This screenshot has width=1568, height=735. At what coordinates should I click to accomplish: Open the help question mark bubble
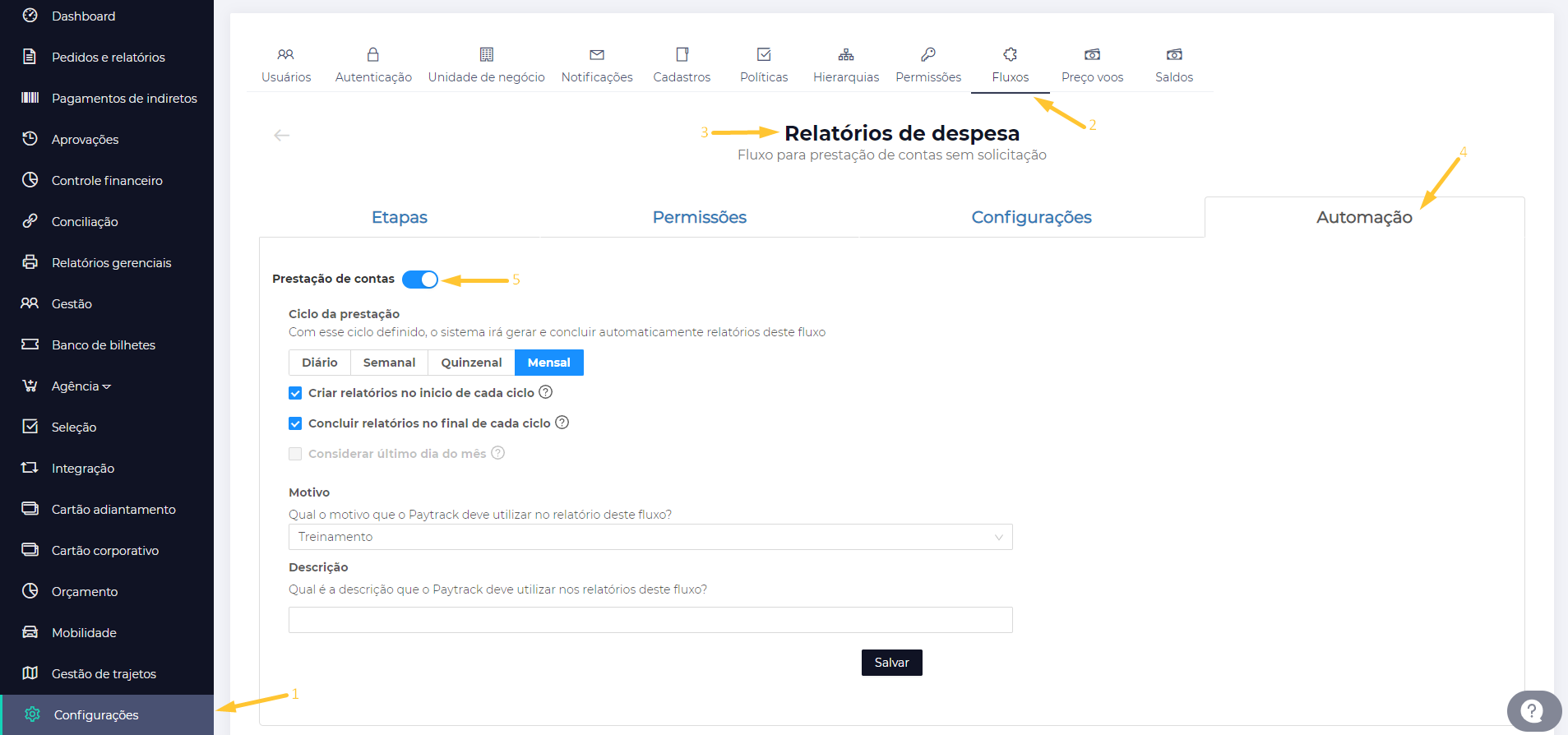pyautogui.click(x=1532, y=710)
